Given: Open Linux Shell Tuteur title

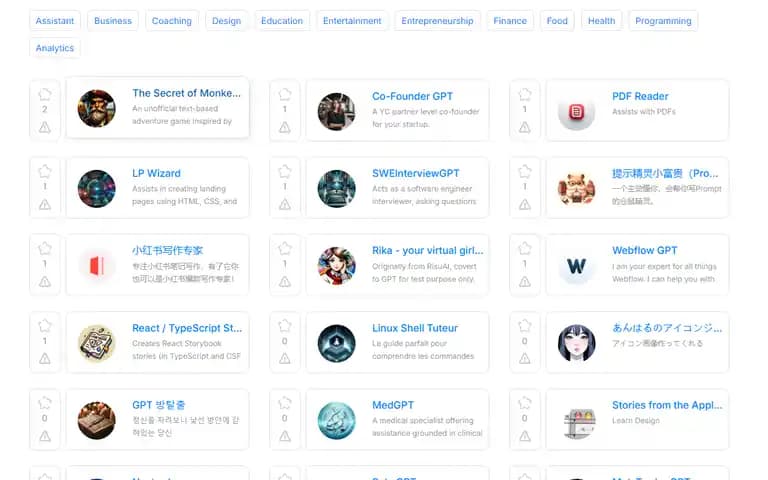Looking at the screenshot, I should pyautogui.click(x=415, y=328).
